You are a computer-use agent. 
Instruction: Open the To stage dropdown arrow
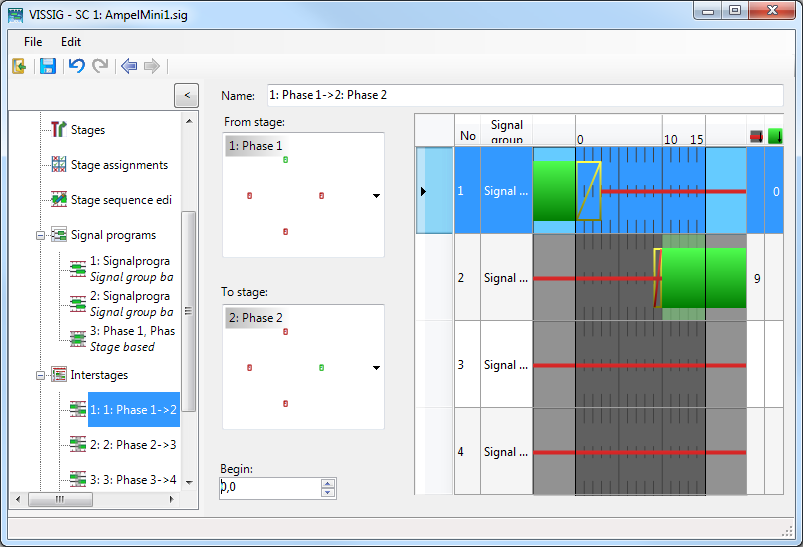[376, 368]
